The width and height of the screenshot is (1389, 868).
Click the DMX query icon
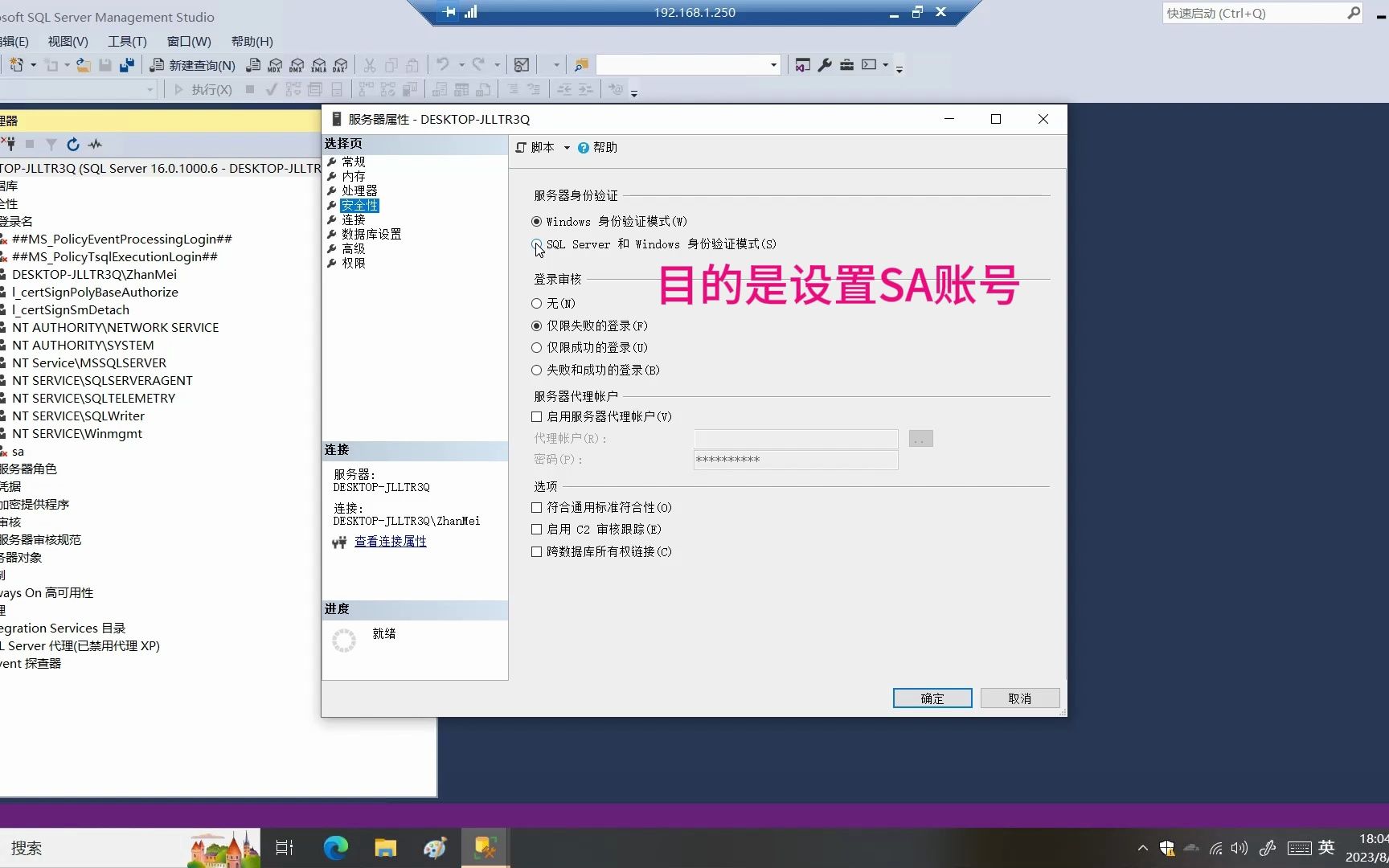click(x=297, y=65)
